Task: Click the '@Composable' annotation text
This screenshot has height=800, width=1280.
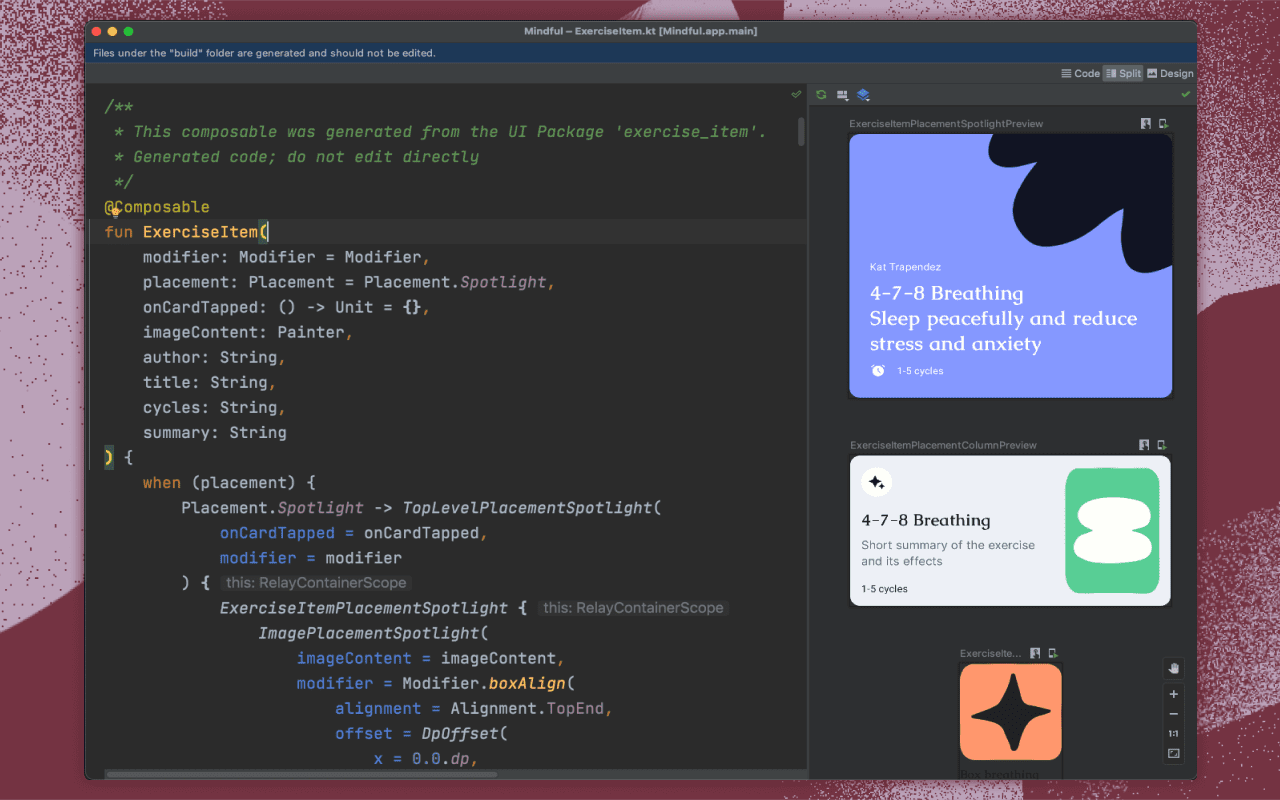Action: [x=157, y=207]
